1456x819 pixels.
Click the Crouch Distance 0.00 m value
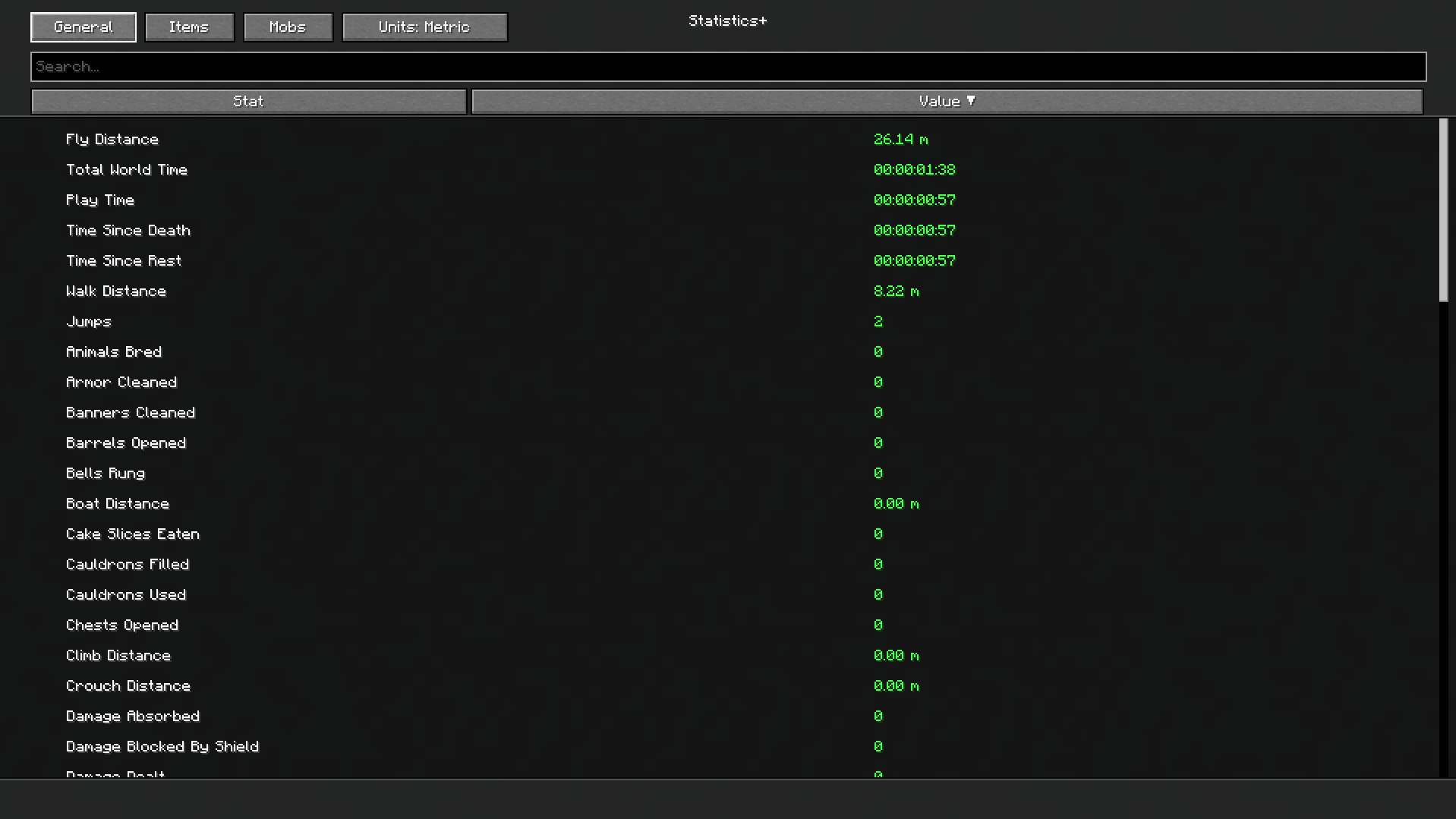[x=896, y=686]
